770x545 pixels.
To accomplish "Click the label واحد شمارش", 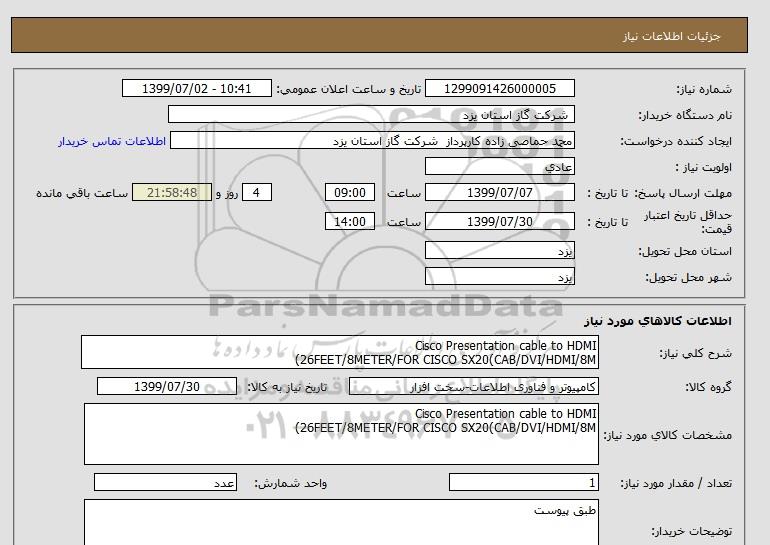I will point(291,484).
